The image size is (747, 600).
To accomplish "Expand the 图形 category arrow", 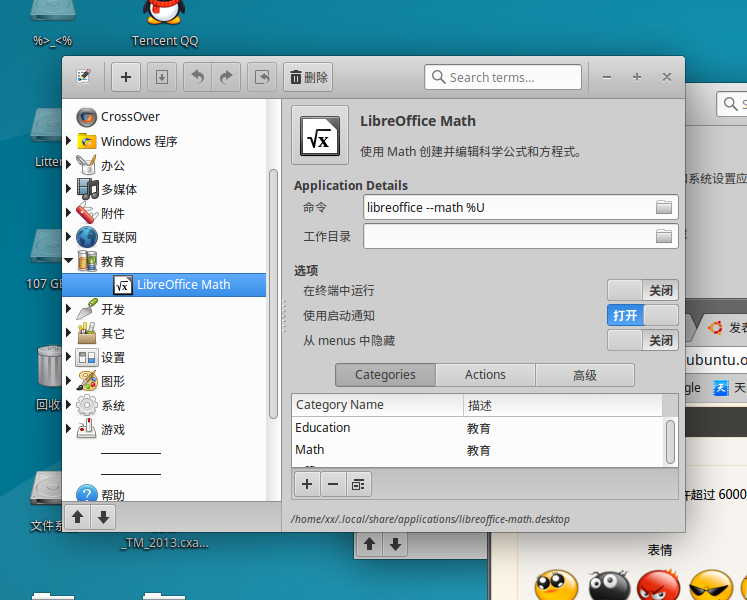I will pyautogui.click(x=68, y=380).
